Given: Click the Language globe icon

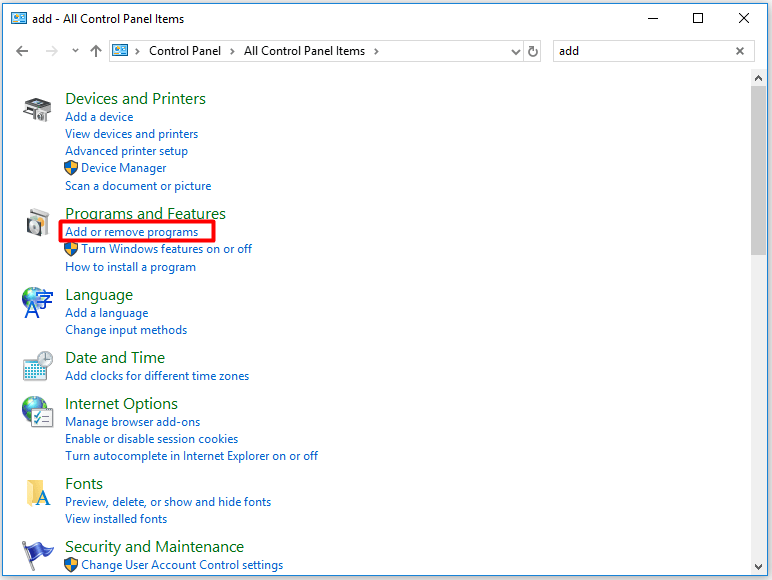Looking at the screenshot, I should pyautogui.click(x=37, y=303).
